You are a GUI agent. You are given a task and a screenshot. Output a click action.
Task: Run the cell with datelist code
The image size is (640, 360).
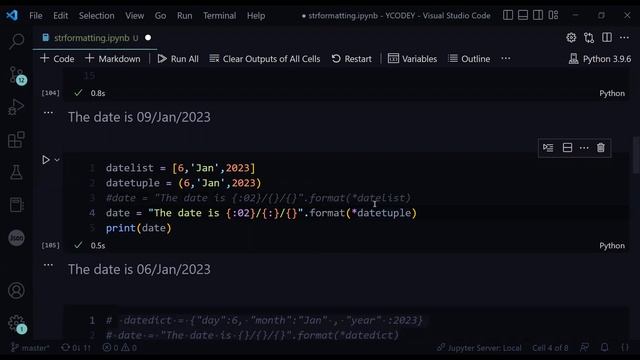coord(46,160)
